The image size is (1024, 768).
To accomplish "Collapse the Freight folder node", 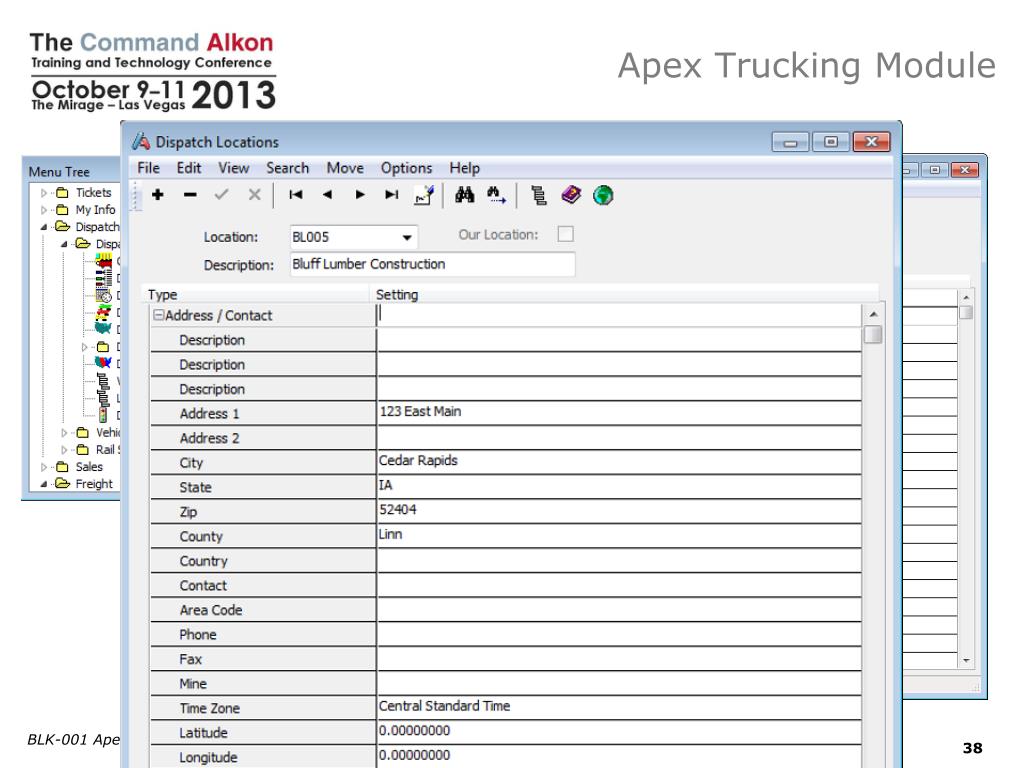I will click(x=44, y=484).
